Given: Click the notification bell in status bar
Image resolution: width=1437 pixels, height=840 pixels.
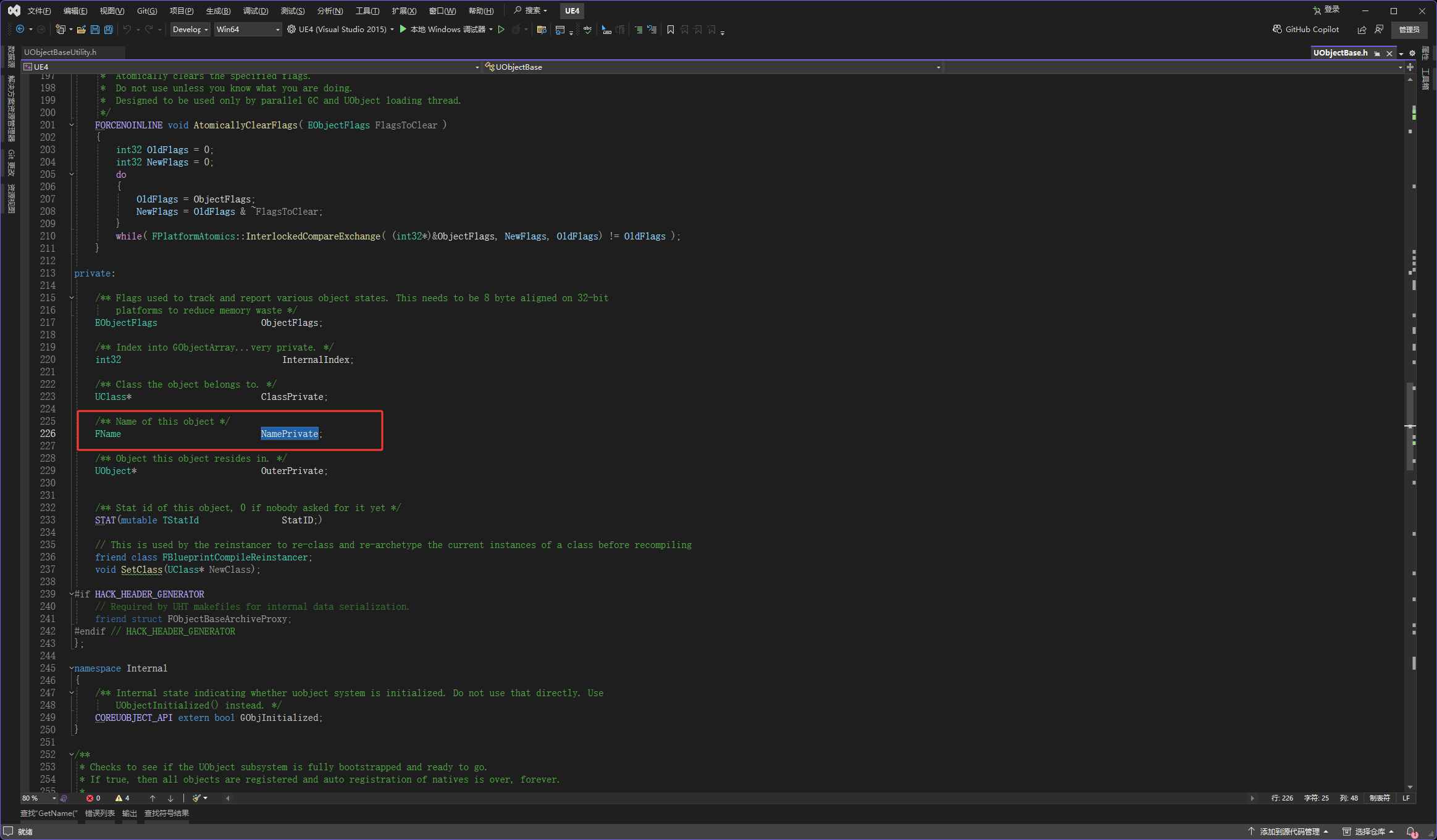Looking at the screenshot, I should 1411,831.
